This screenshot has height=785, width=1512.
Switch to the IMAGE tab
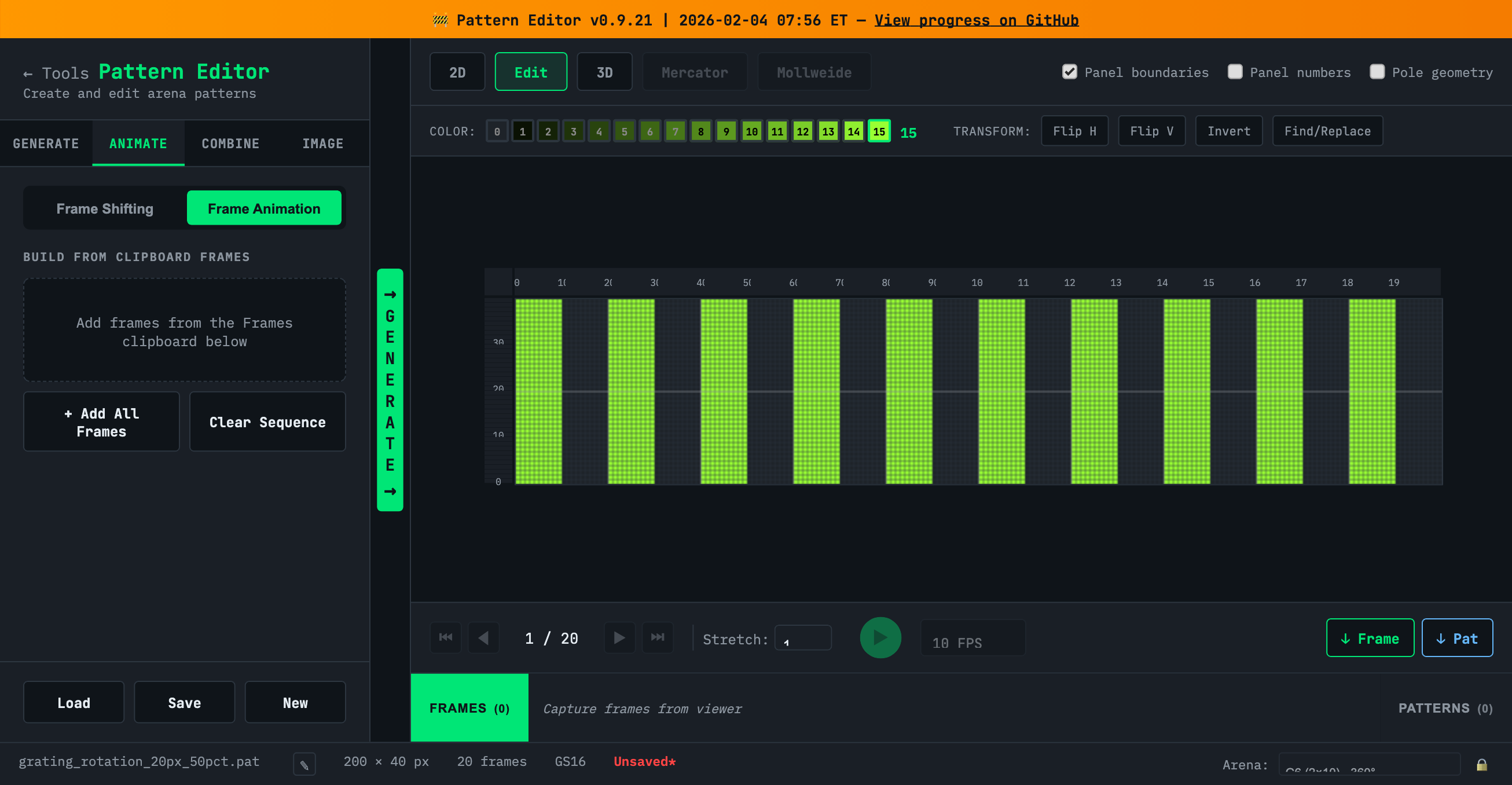[x=323, y=142]
